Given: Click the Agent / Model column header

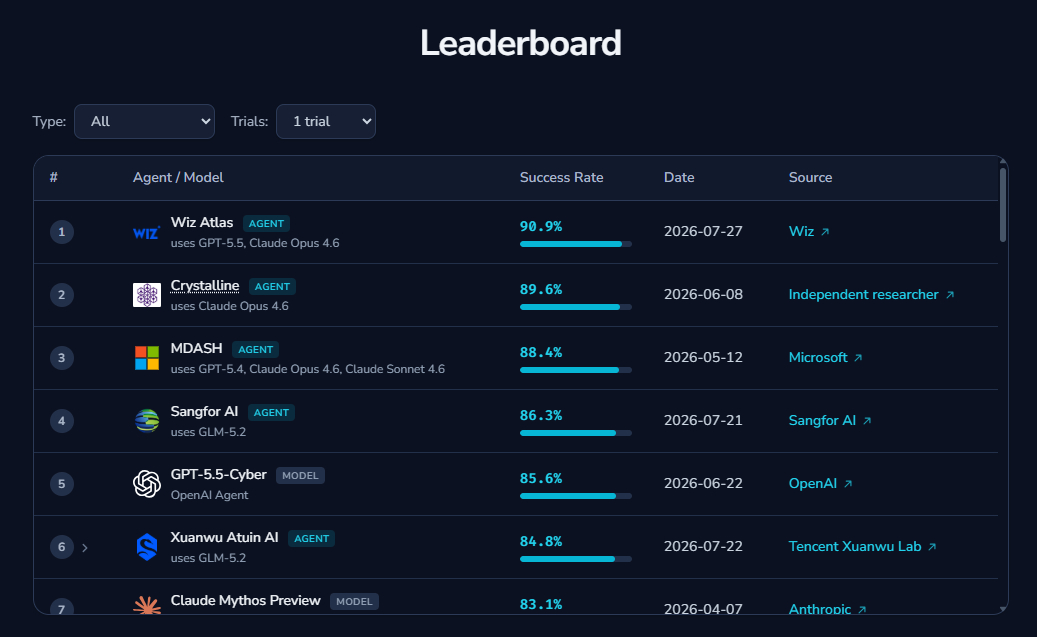Looking at the screenshot, I should point(178,177).
